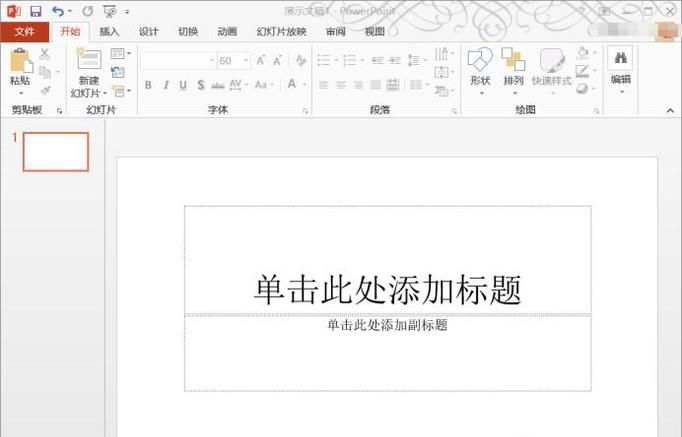Select slide 1 thumbnail
682x437 pixels.
(56, 151)
